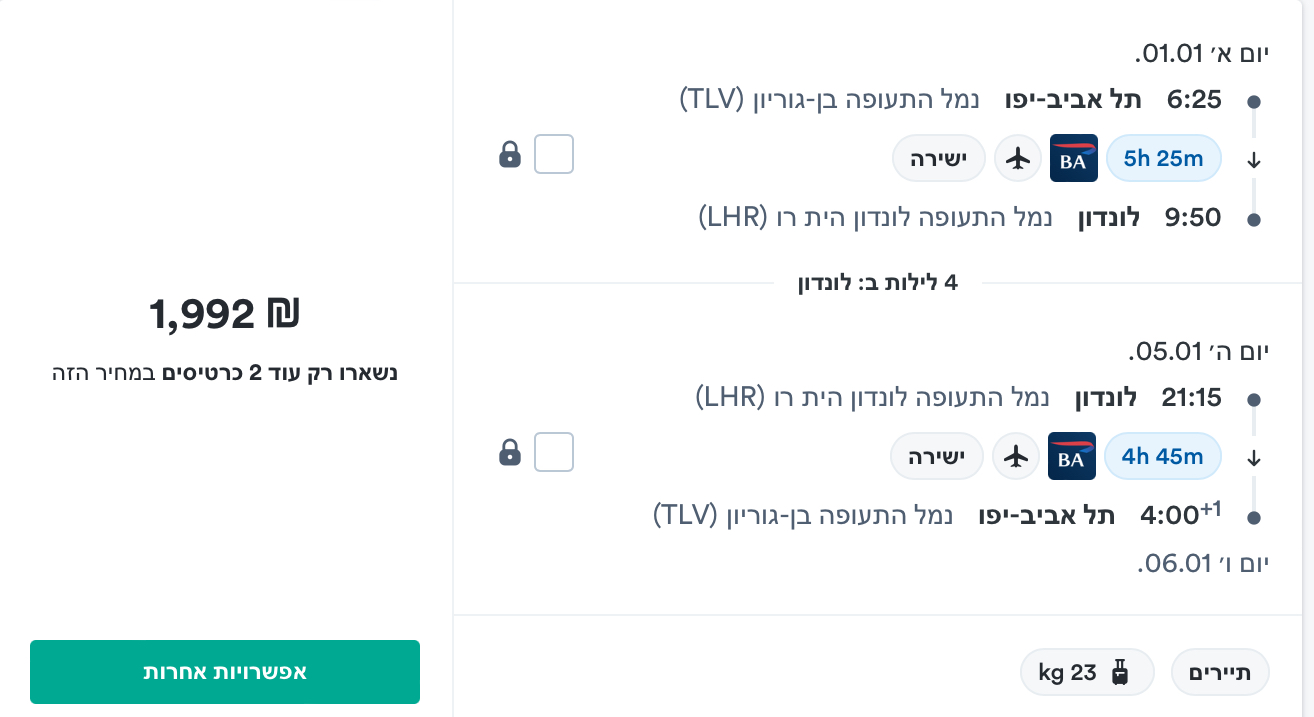Image resolution: width=1314 pixels, height=717 pixels.
Task: Click the lock icon beside outbound flight
Action: tap(510, 154)
